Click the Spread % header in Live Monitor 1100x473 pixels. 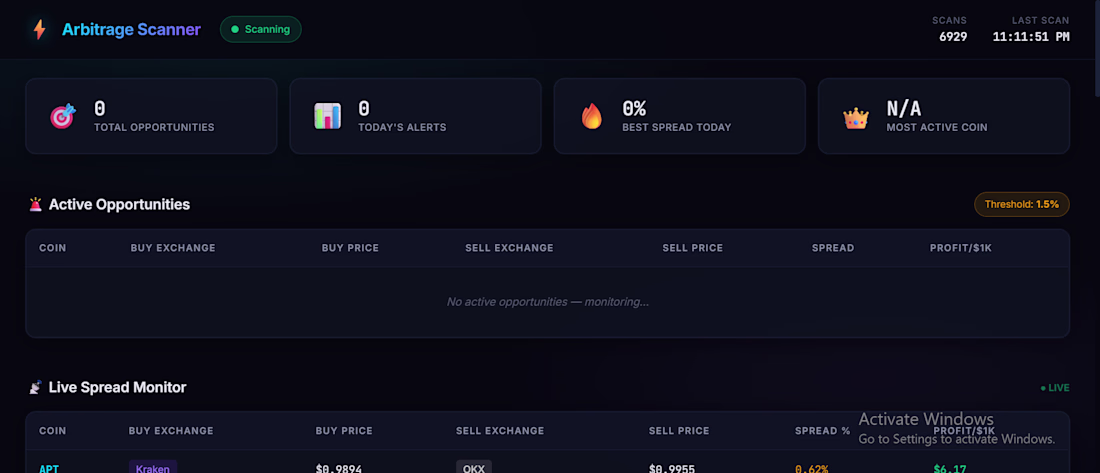(822, 431)
